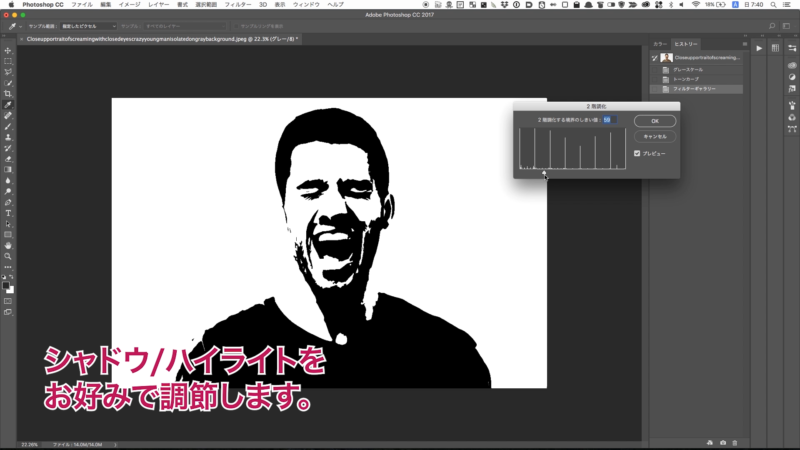Select the Rectangle shape tool
The image size is (800, 450).
coord(8,235)
